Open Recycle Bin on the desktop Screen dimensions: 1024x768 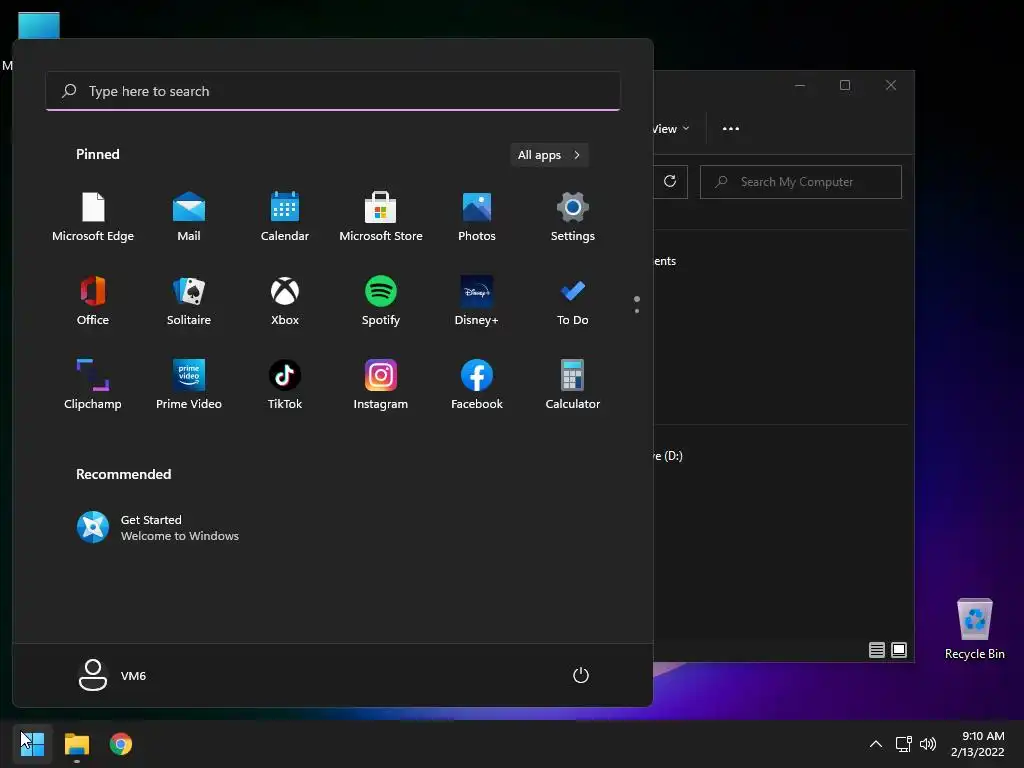(x=974, y=629)
